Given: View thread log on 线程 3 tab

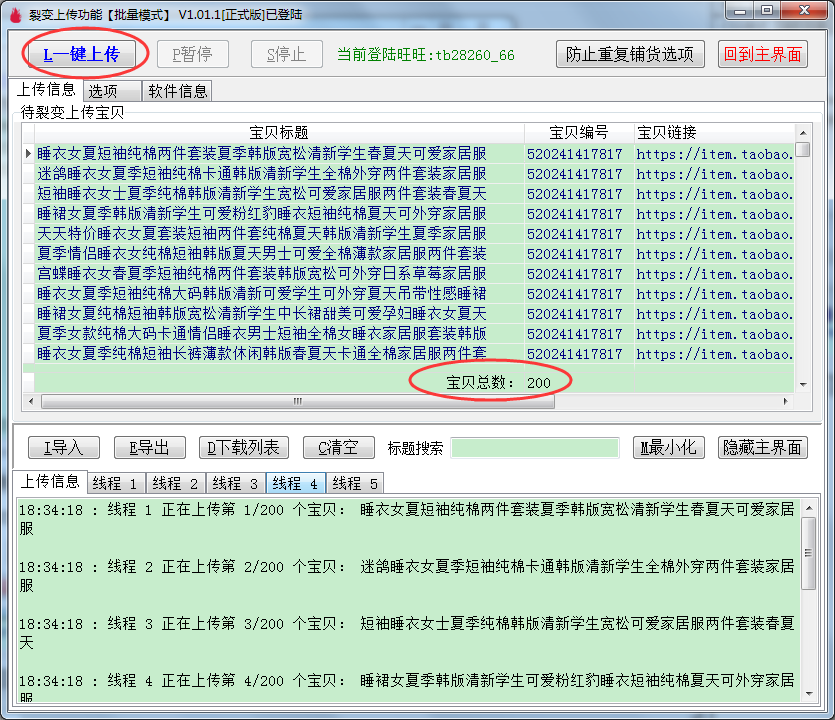Looking at the screenshot, I should click(236, 482).
